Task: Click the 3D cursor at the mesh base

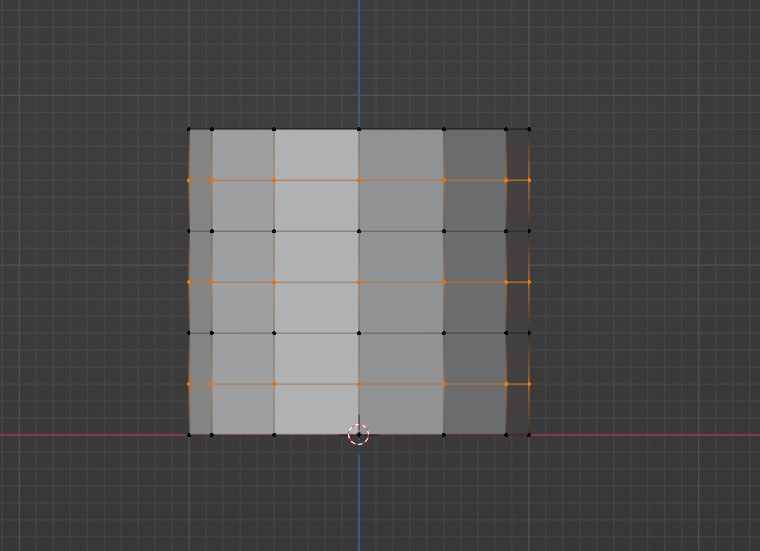Action: [x=359, y=435]
